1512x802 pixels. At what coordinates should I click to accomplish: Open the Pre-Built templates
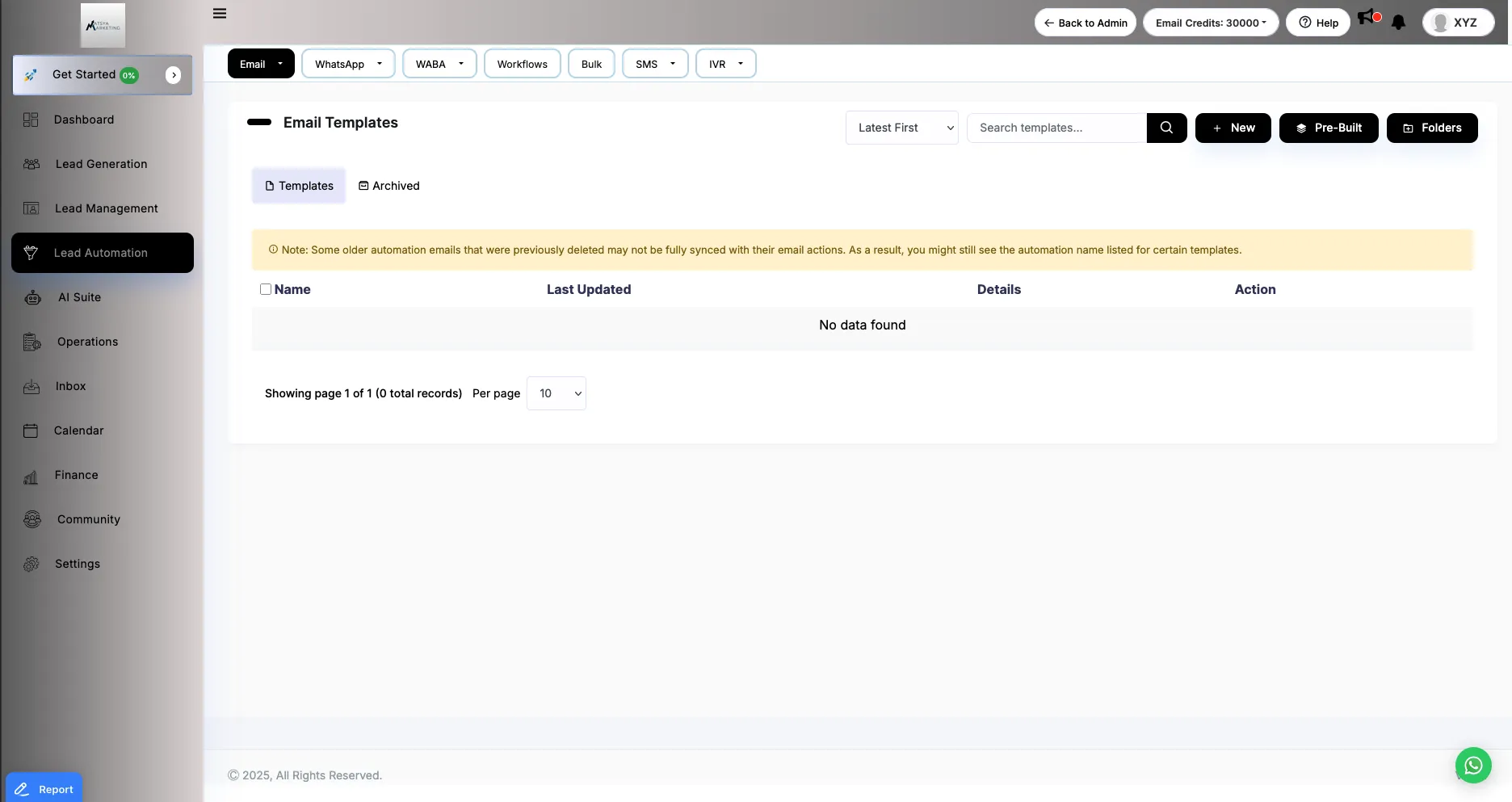click(x=1329, y=128)
